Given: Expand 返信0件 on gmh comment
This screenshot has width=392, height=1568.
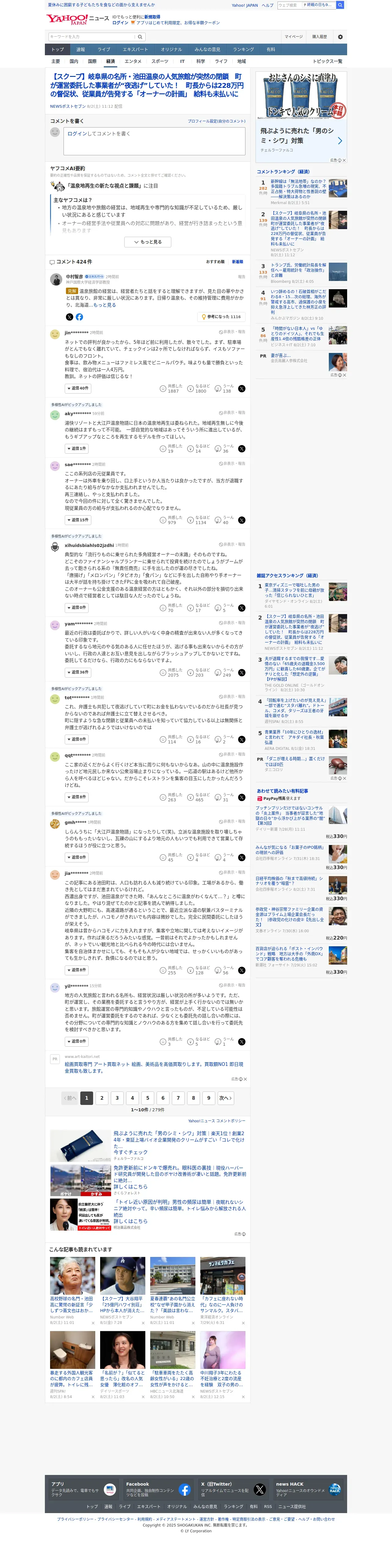Looking at the screenshot, I should (76, 857).
